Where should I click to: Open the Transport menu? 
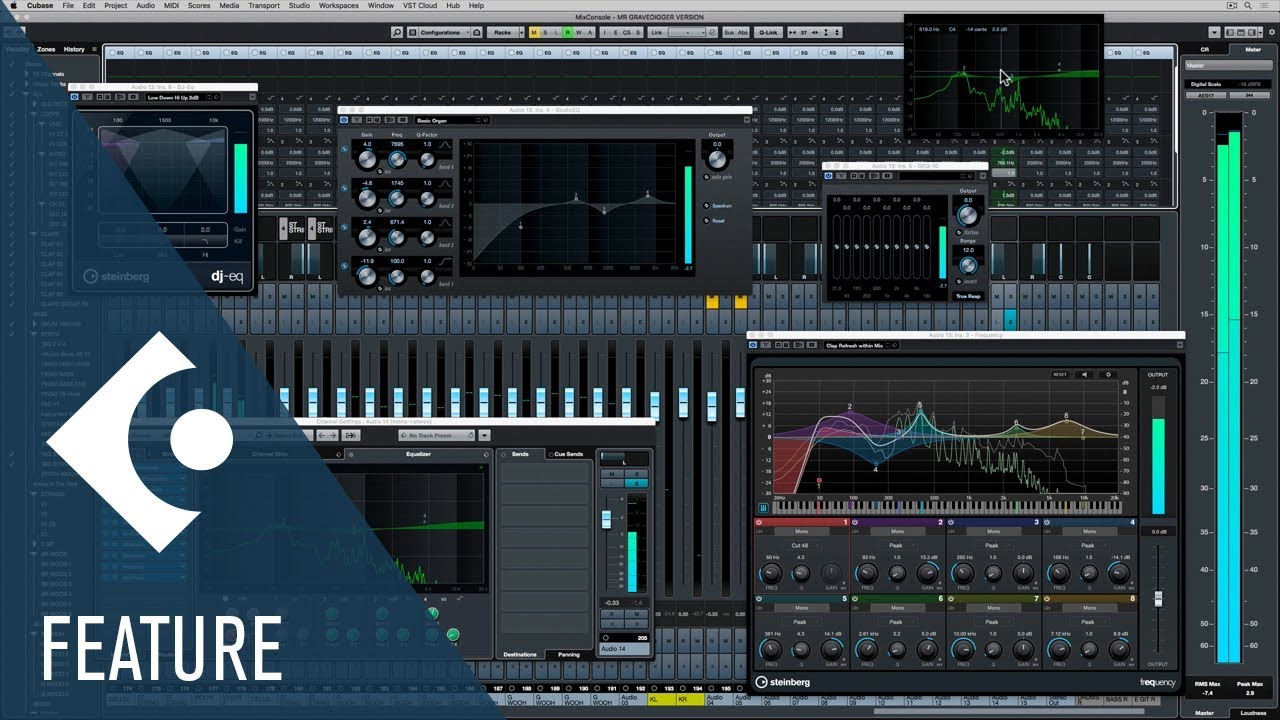[264, 5]
